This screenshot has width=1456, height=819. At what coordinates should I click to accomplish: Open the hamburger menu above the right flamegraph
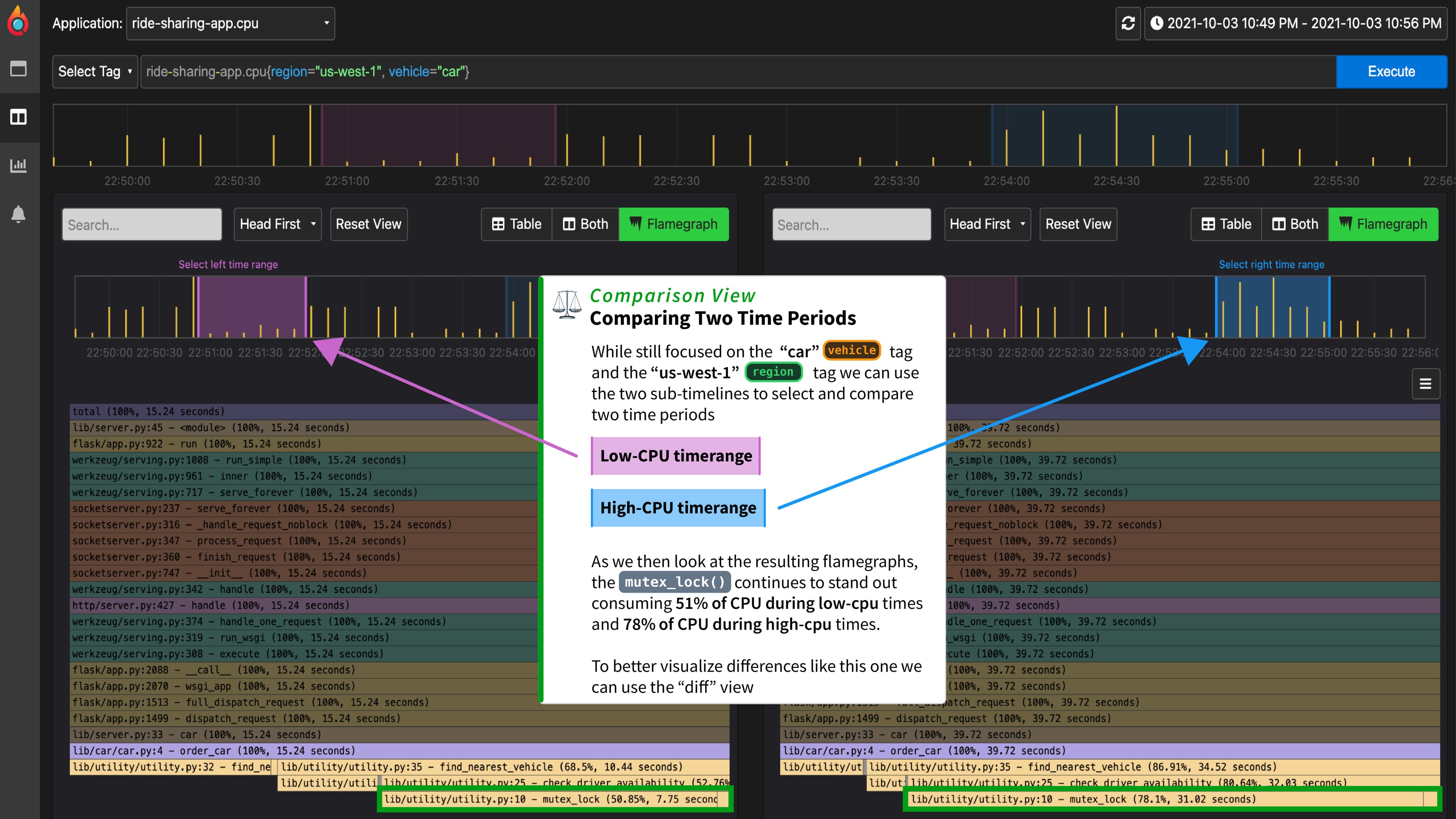click(x=1425, y=384)
